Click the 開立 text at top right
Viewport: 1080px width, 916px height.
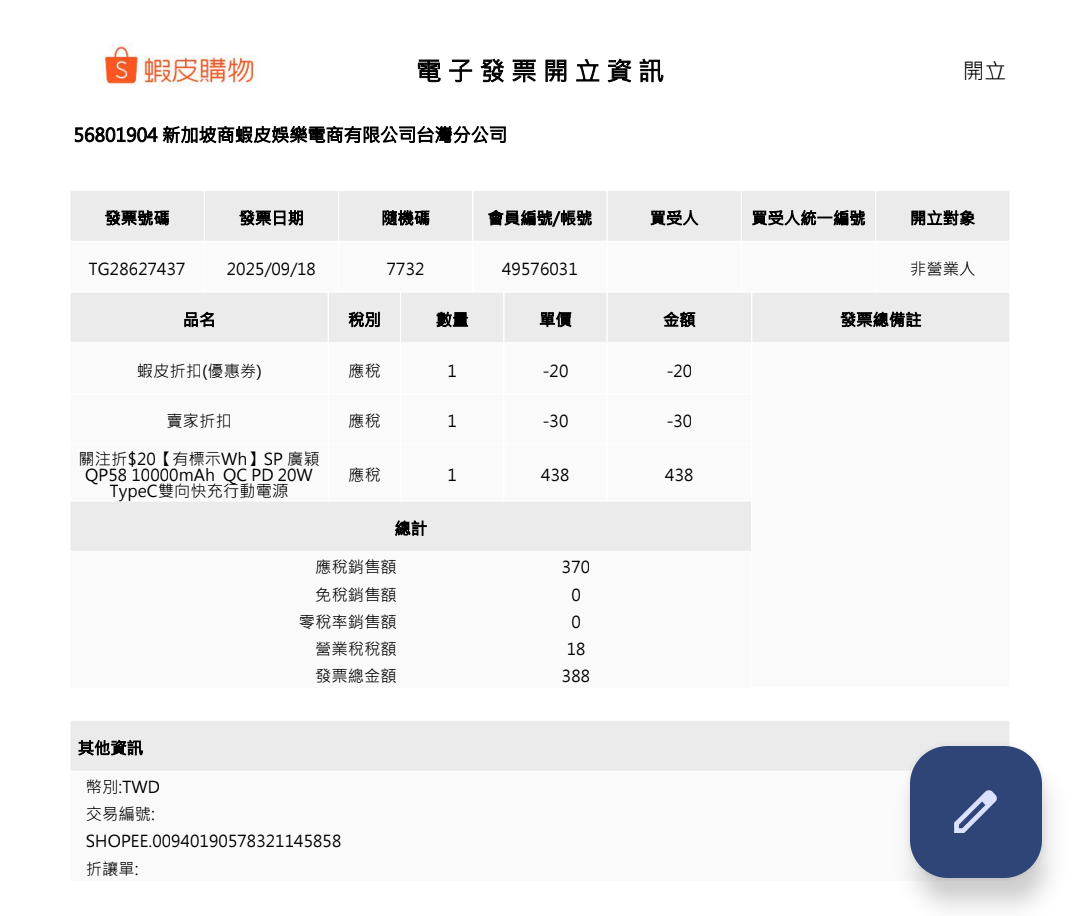coord(984,71)
